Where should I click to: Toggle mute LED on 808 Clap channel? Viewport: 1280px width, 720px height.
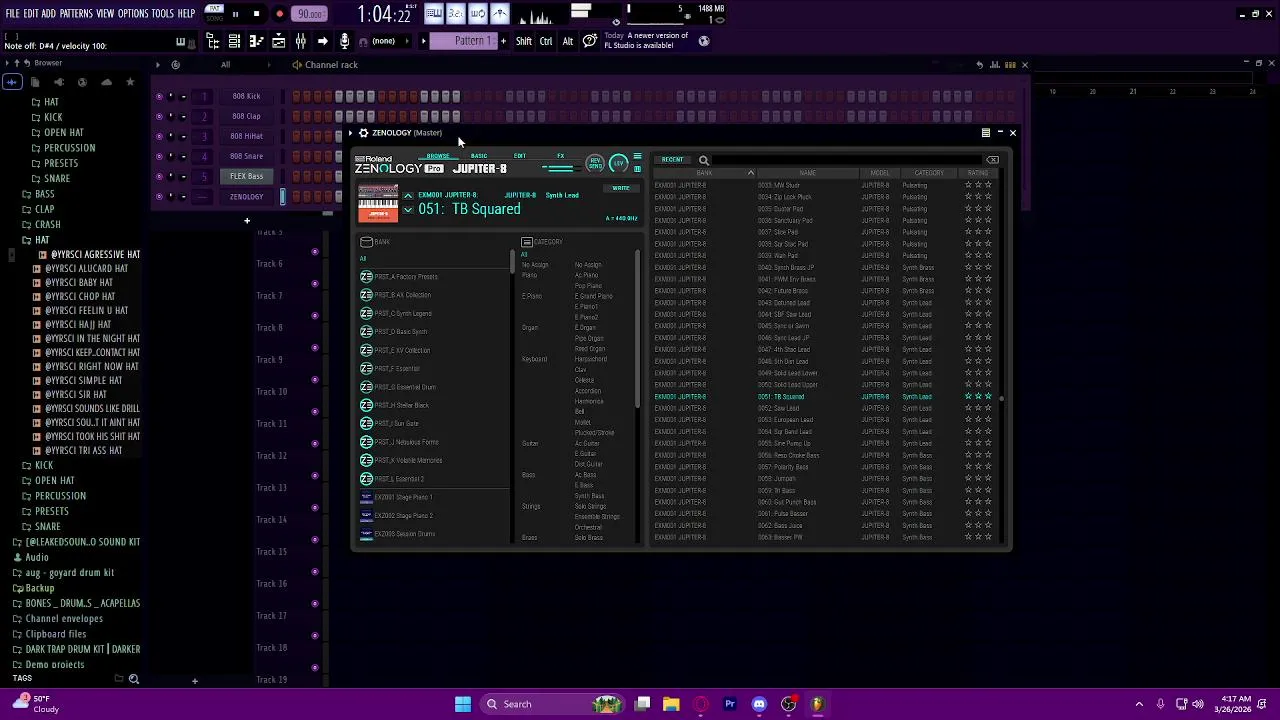point(159,117)
